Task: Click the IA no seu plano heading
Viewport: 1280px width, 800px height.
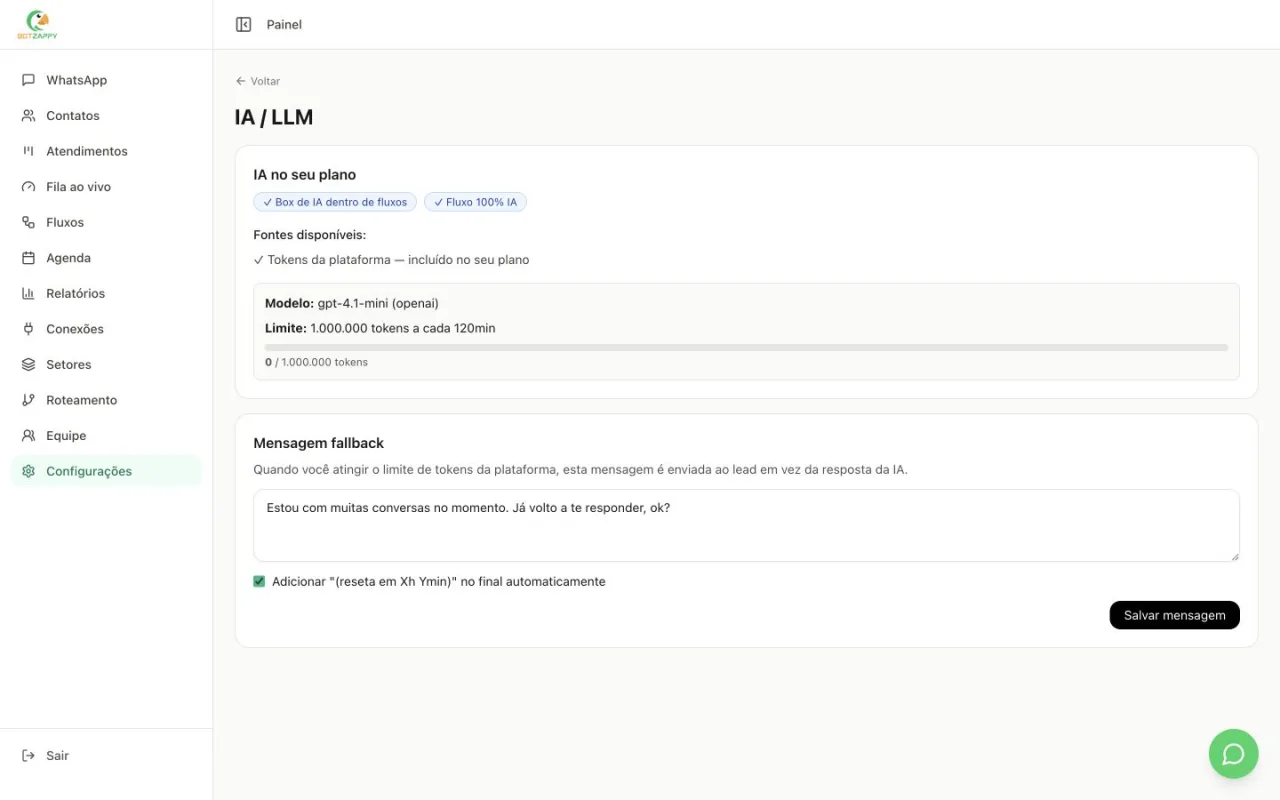Action: tap(305, 174)
